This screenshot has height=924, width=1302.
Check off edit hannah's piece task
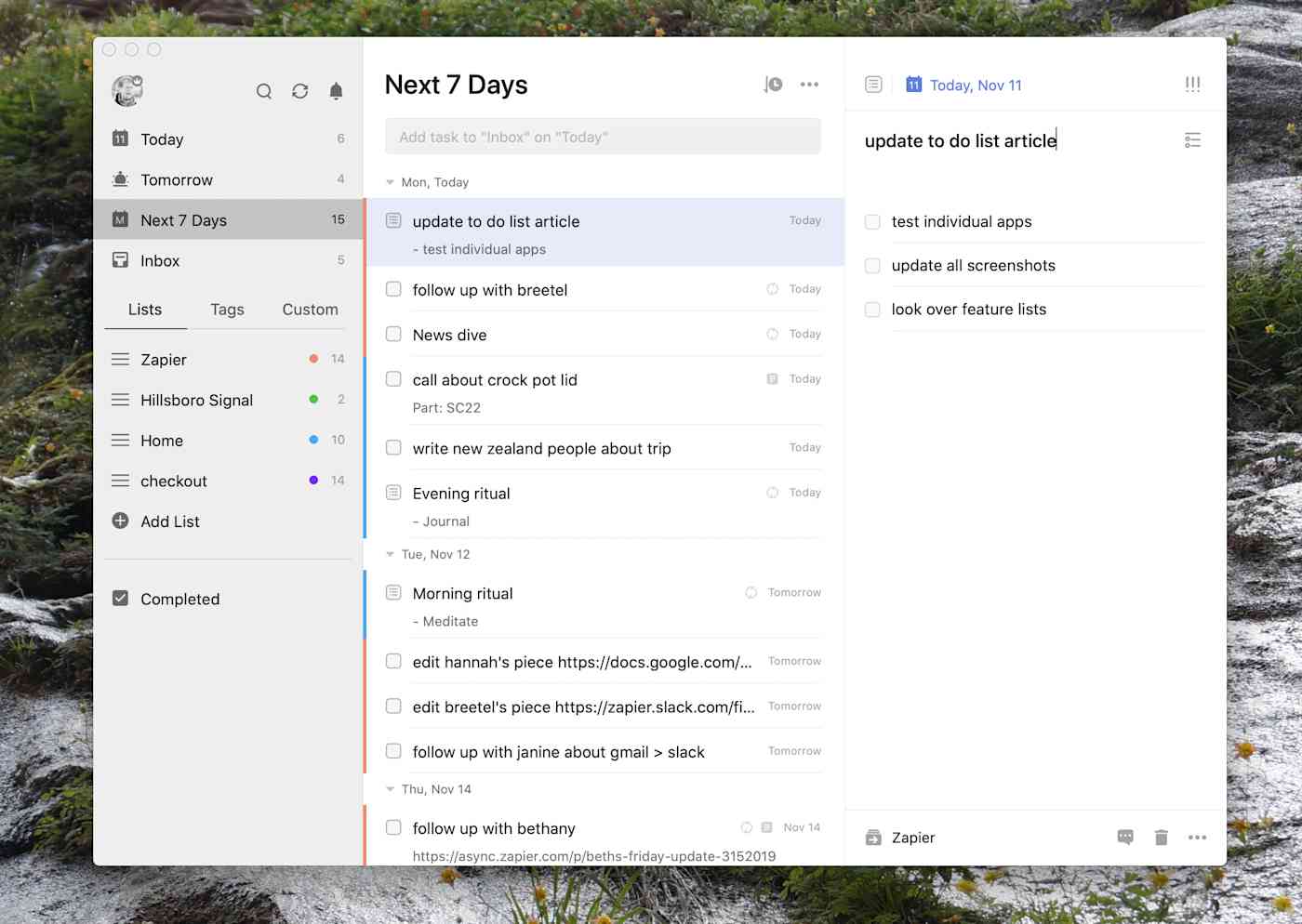pos(393,661)
